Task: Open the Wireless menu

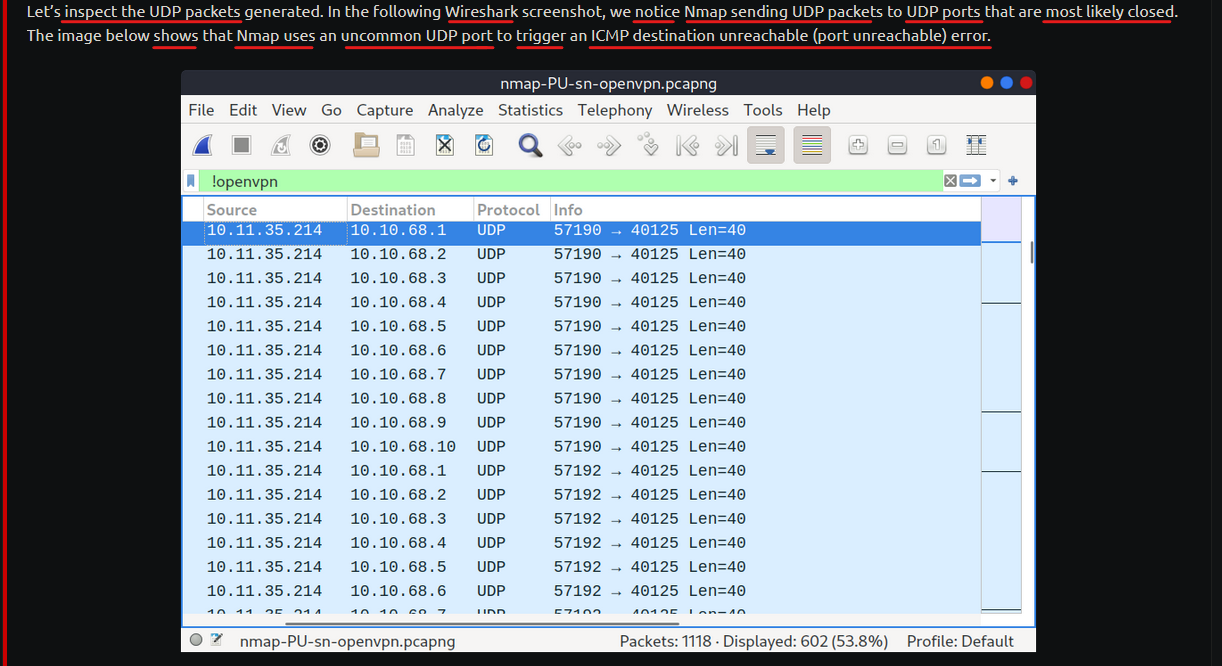Action: (x=699, y=110)
